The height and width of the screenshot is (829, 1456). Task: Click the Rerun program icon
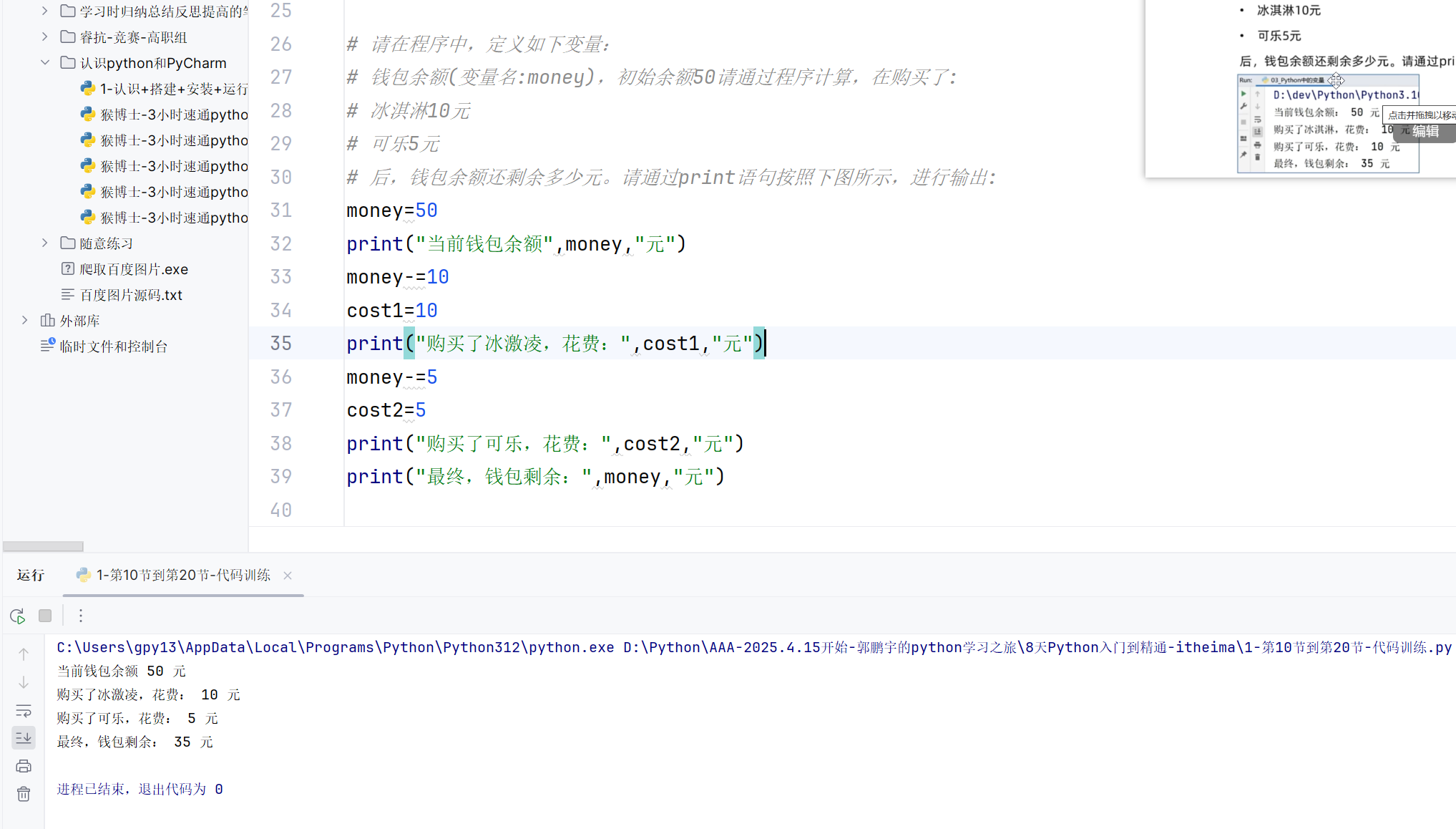(x=18, y=616)
